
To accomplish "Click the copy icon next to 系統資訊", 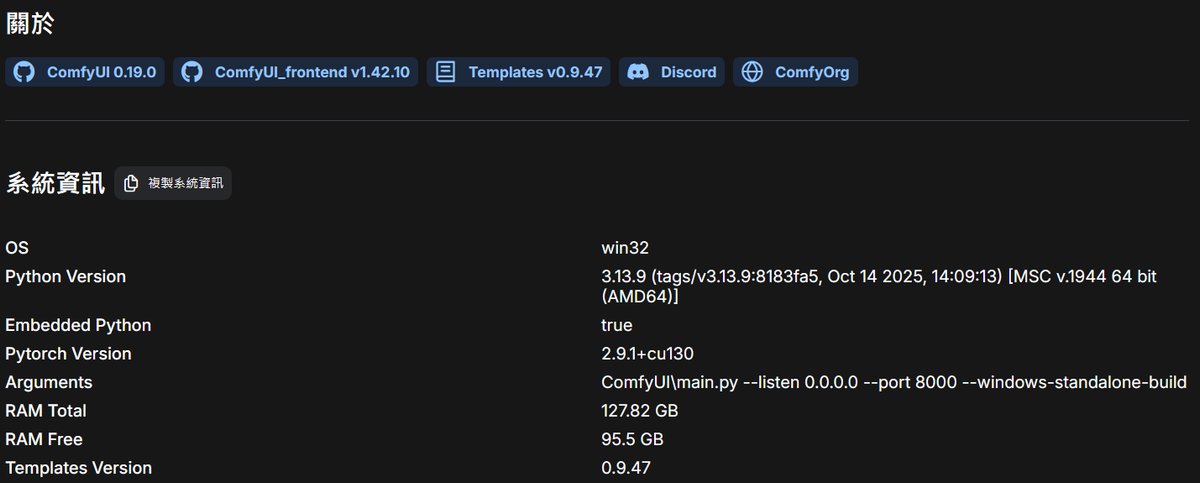I will tap(131, 184).
